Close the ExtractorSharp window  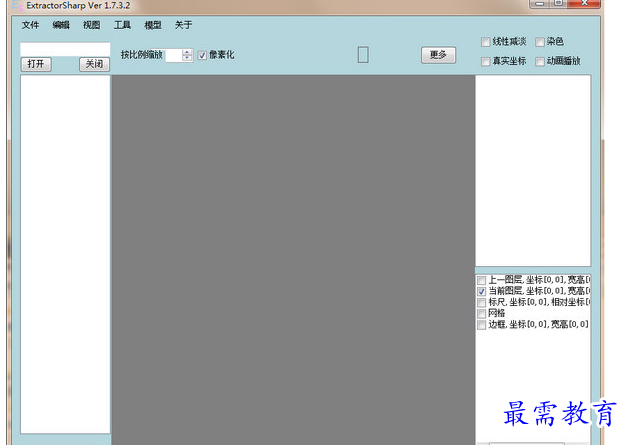[x=584, y=4]
